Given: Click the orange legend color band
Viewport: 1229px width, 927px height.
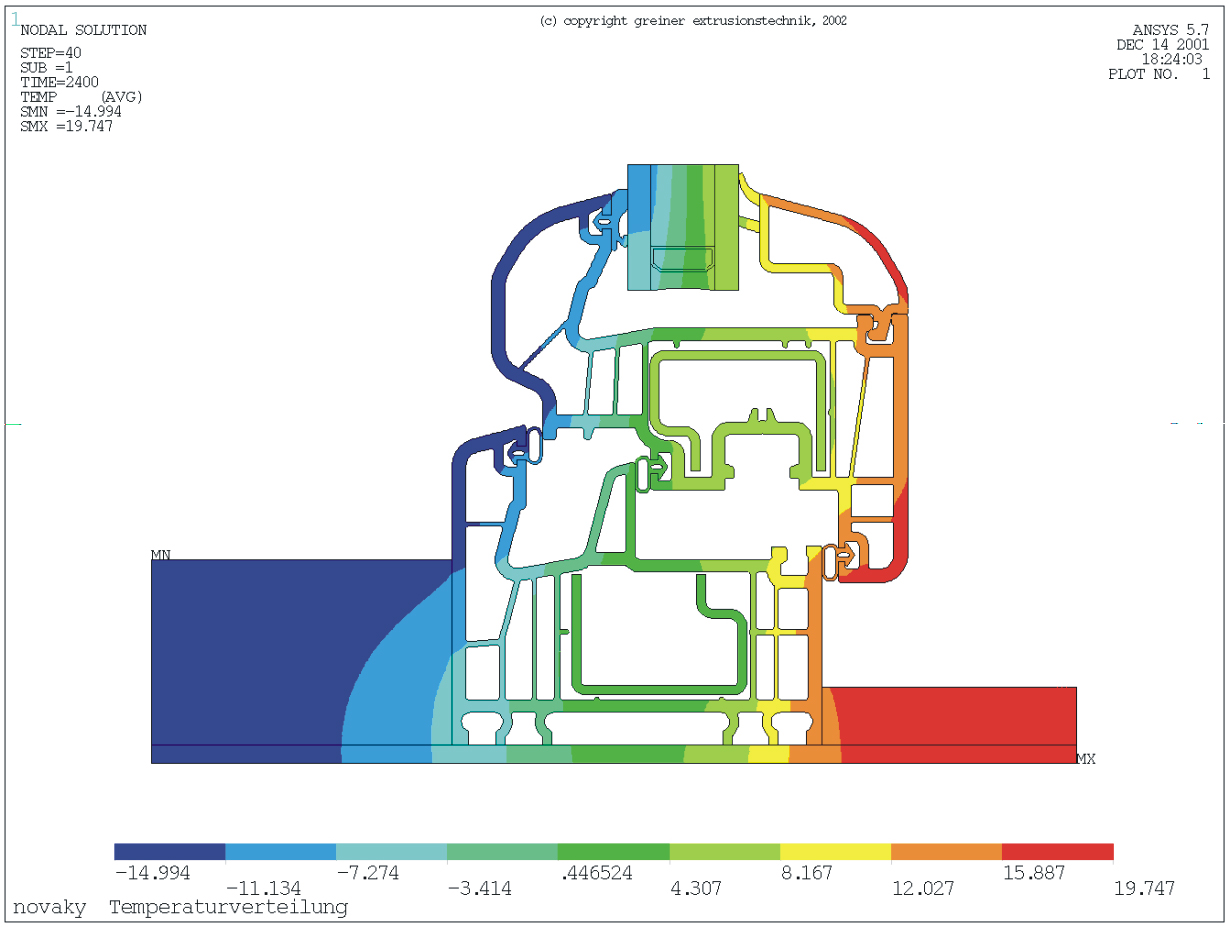Looking at the screenshot, I should (x=946, y=852).
